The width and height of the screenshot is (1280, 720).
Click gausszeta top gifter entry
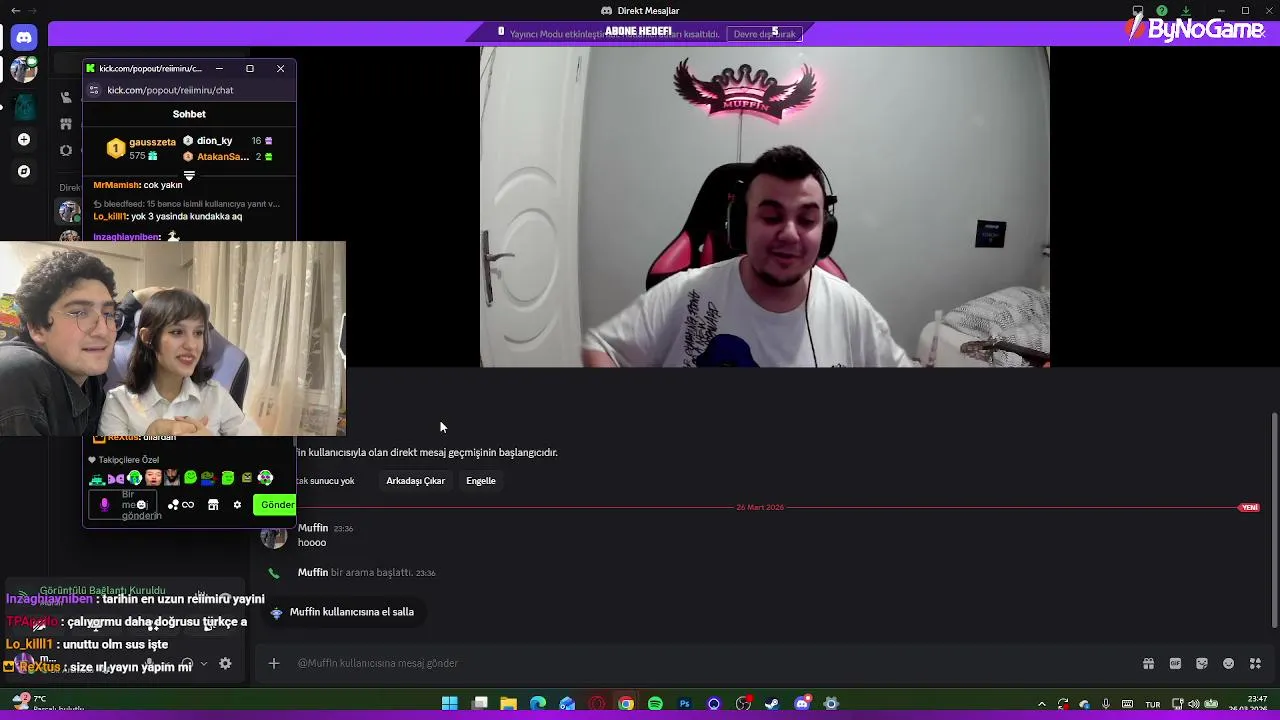point(141,149)
